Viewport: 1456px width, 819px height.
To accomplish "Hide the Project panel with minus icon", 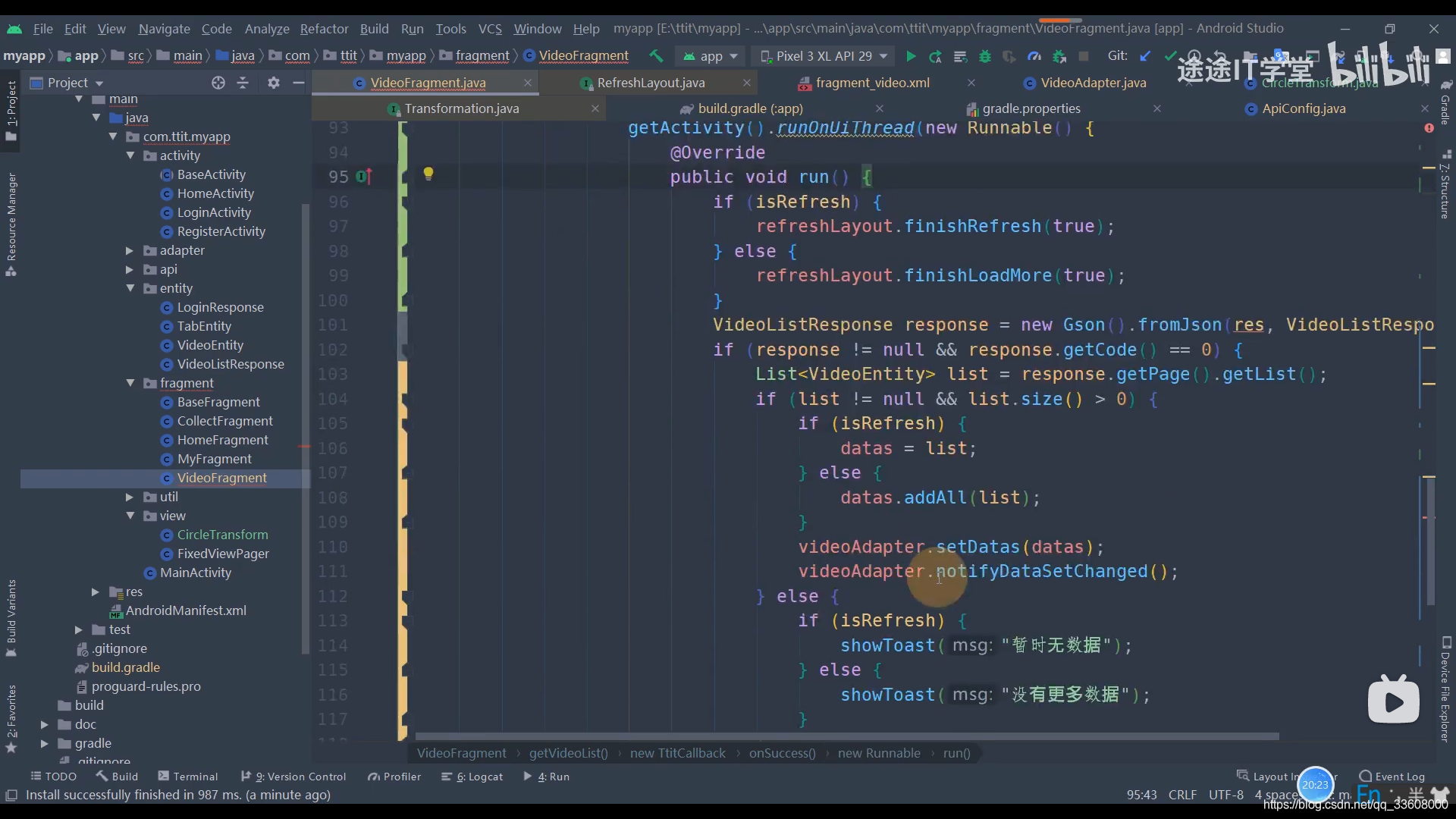I will pos(299,83).
